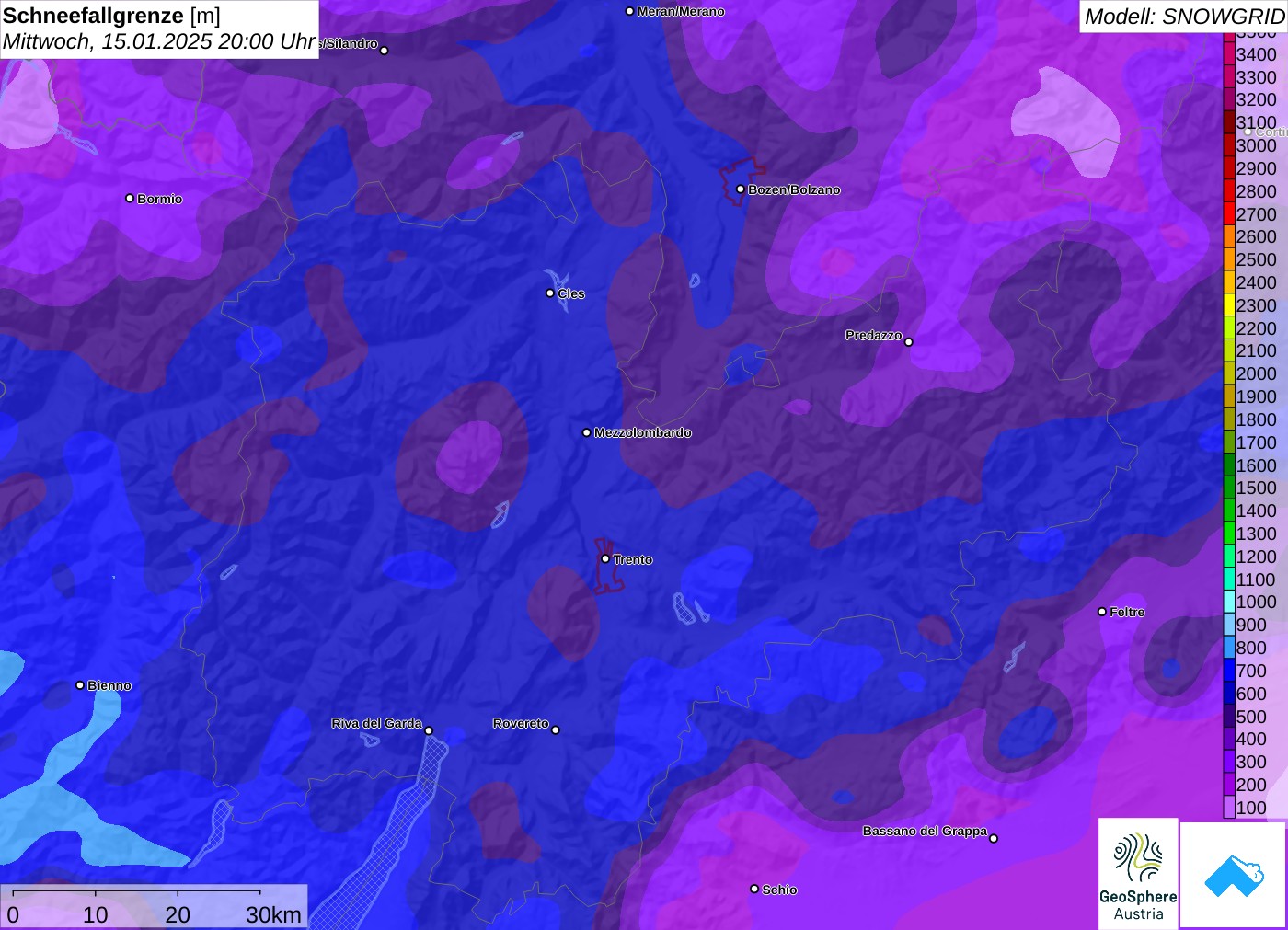Pick the 1000 m legend color swatch

(x=1228, y=602)
